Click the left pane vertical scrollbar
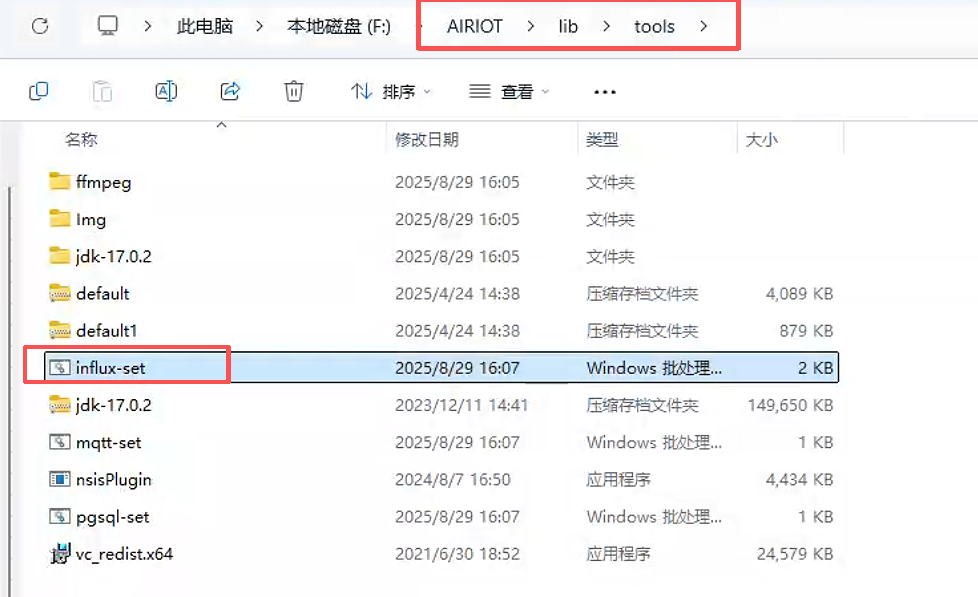Image resolution: width=978 pixels, height=597 pixels. point(9,390)
